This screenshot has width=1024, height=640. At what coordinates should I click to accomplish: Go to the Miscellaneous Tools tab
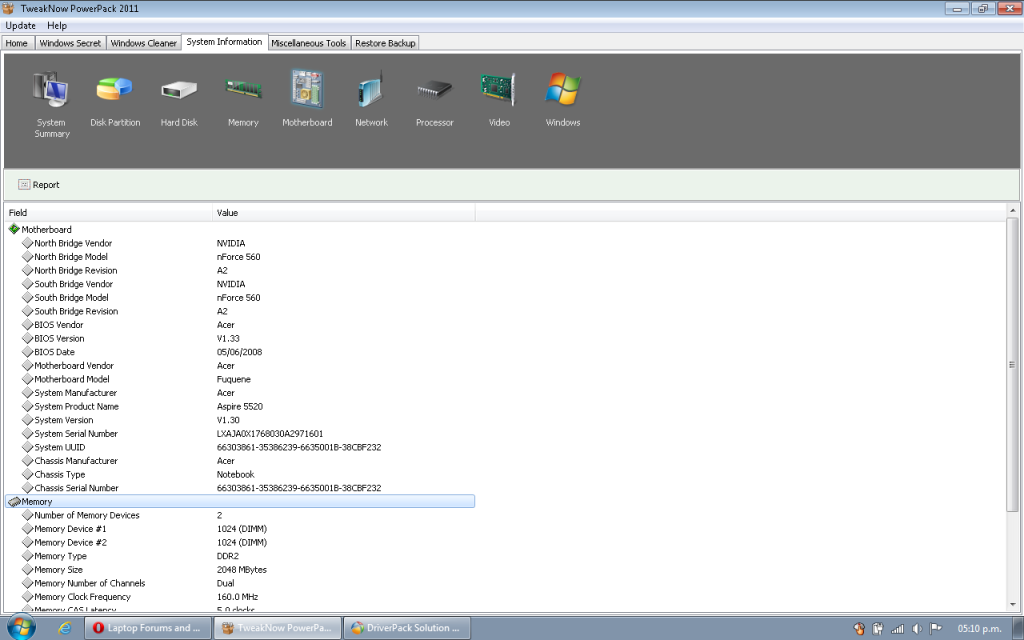click(x=308, y=43)
